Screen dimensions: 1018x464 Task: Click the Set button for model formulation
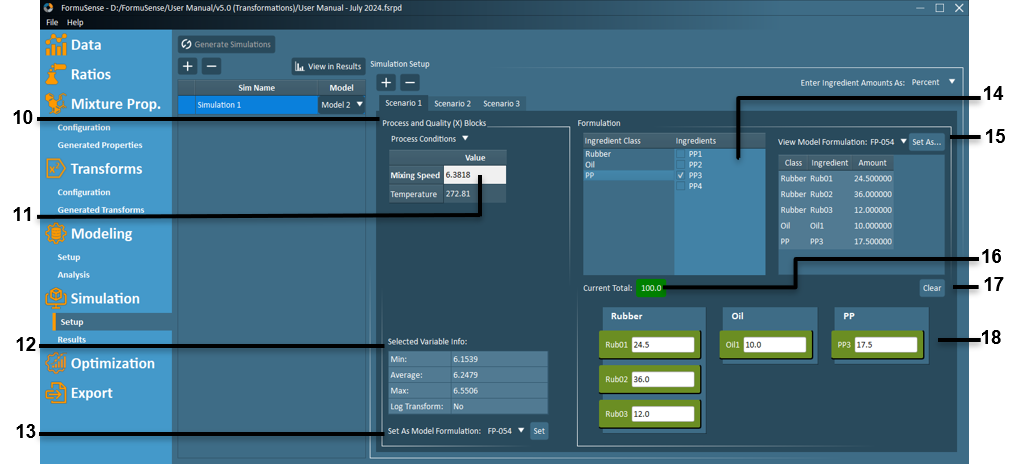pos(539,430)
